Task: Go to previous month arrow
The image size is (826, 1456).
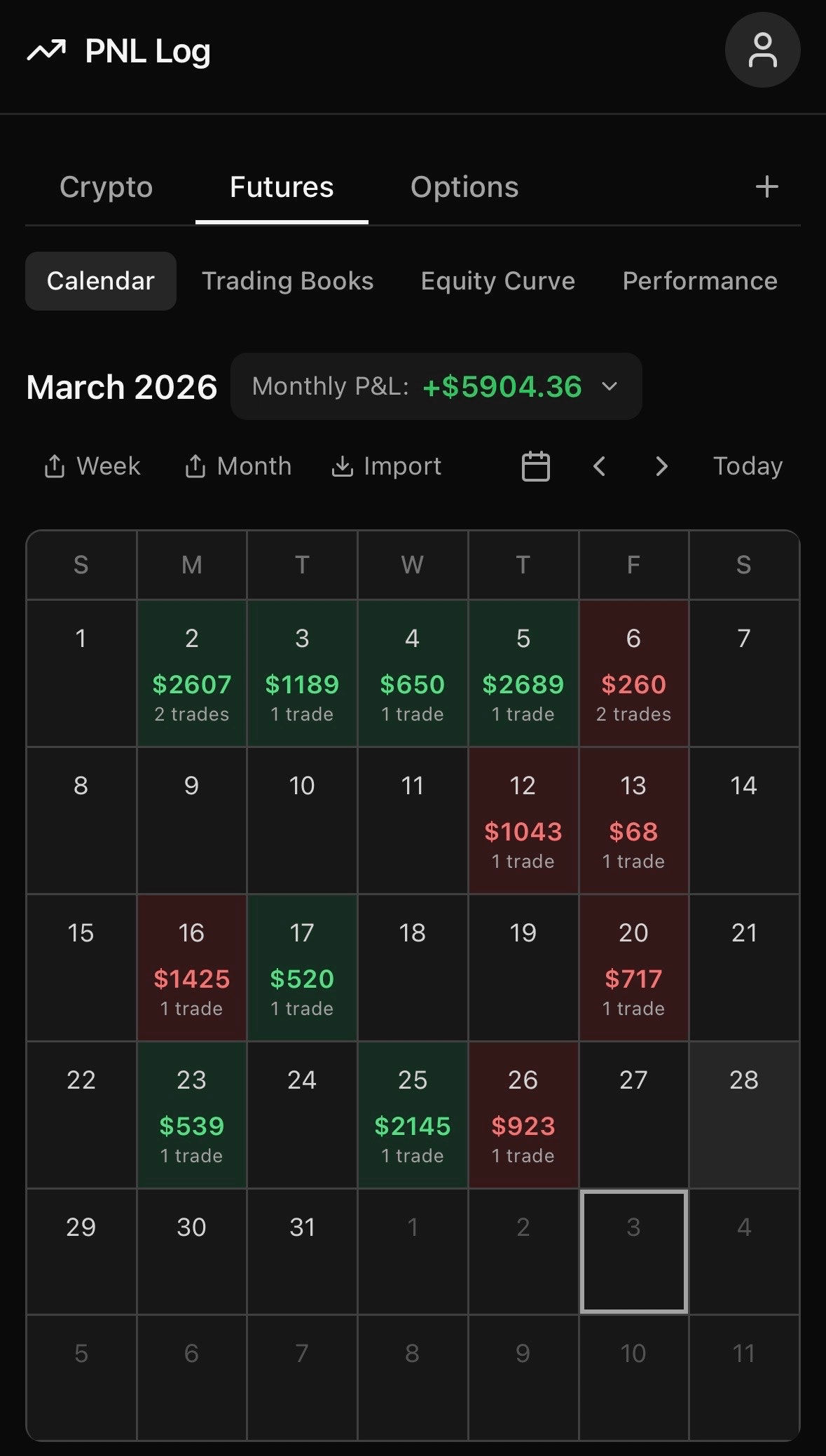Action: point(599,466)
